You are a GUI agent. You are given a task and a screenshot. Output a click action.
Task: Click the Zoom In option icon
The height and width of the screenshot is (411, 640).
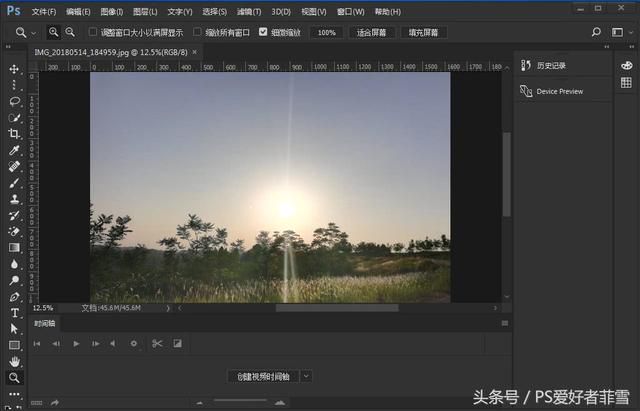[53, 32]
